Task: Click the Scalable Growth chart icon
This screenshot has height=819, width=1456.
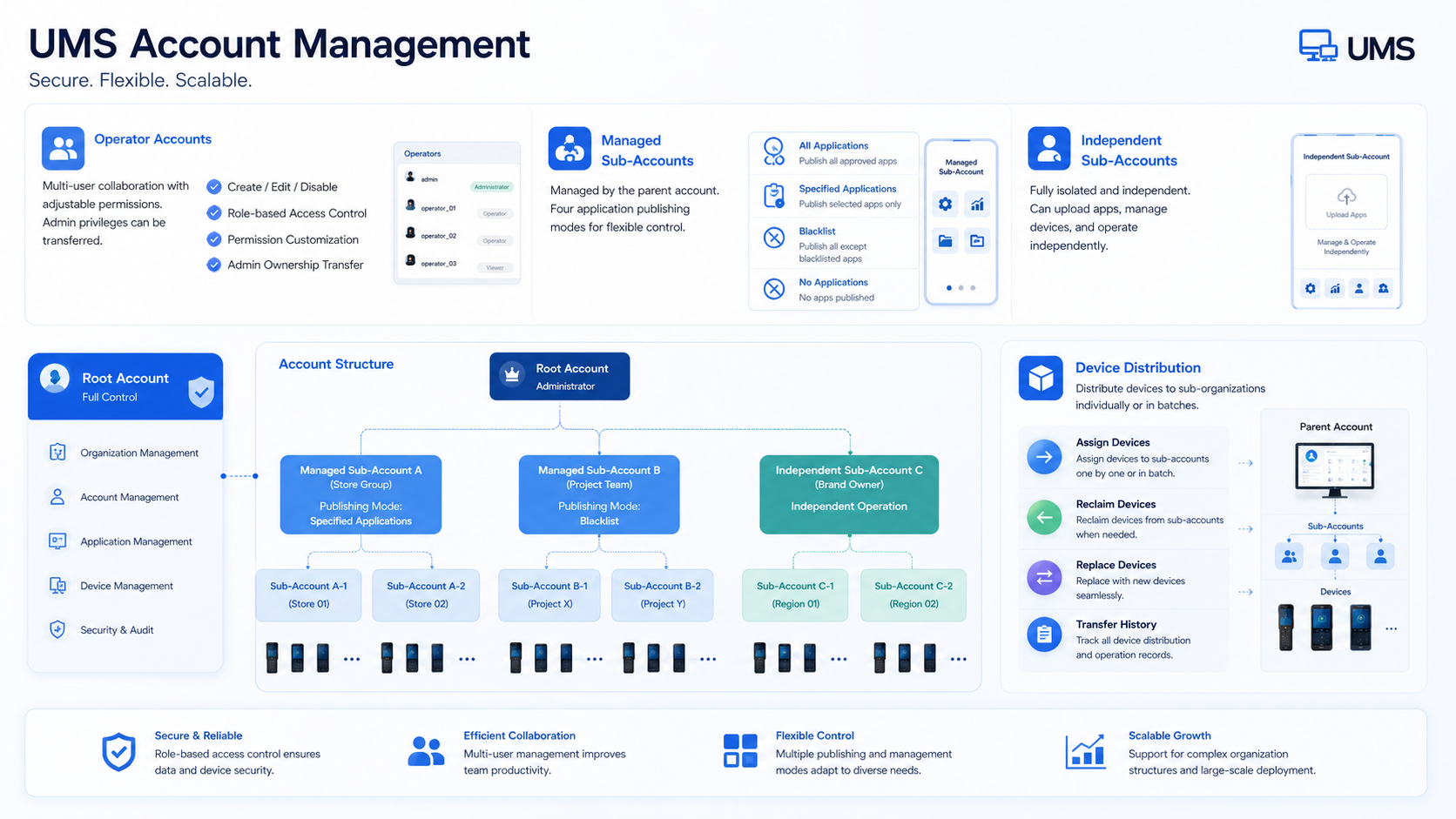Action: coord(1085,751)
